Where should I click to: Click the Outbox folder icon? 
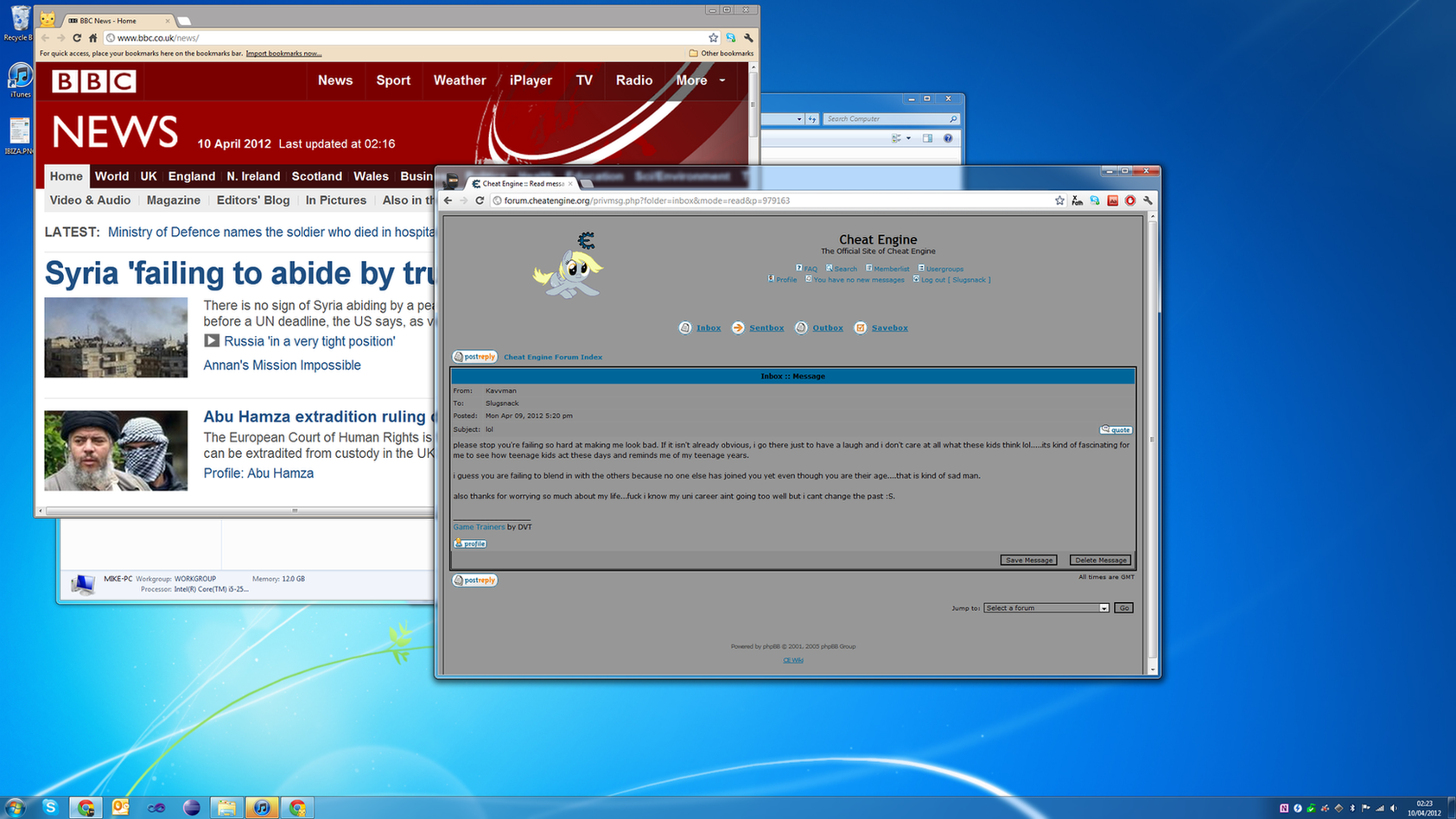(801, 327)
